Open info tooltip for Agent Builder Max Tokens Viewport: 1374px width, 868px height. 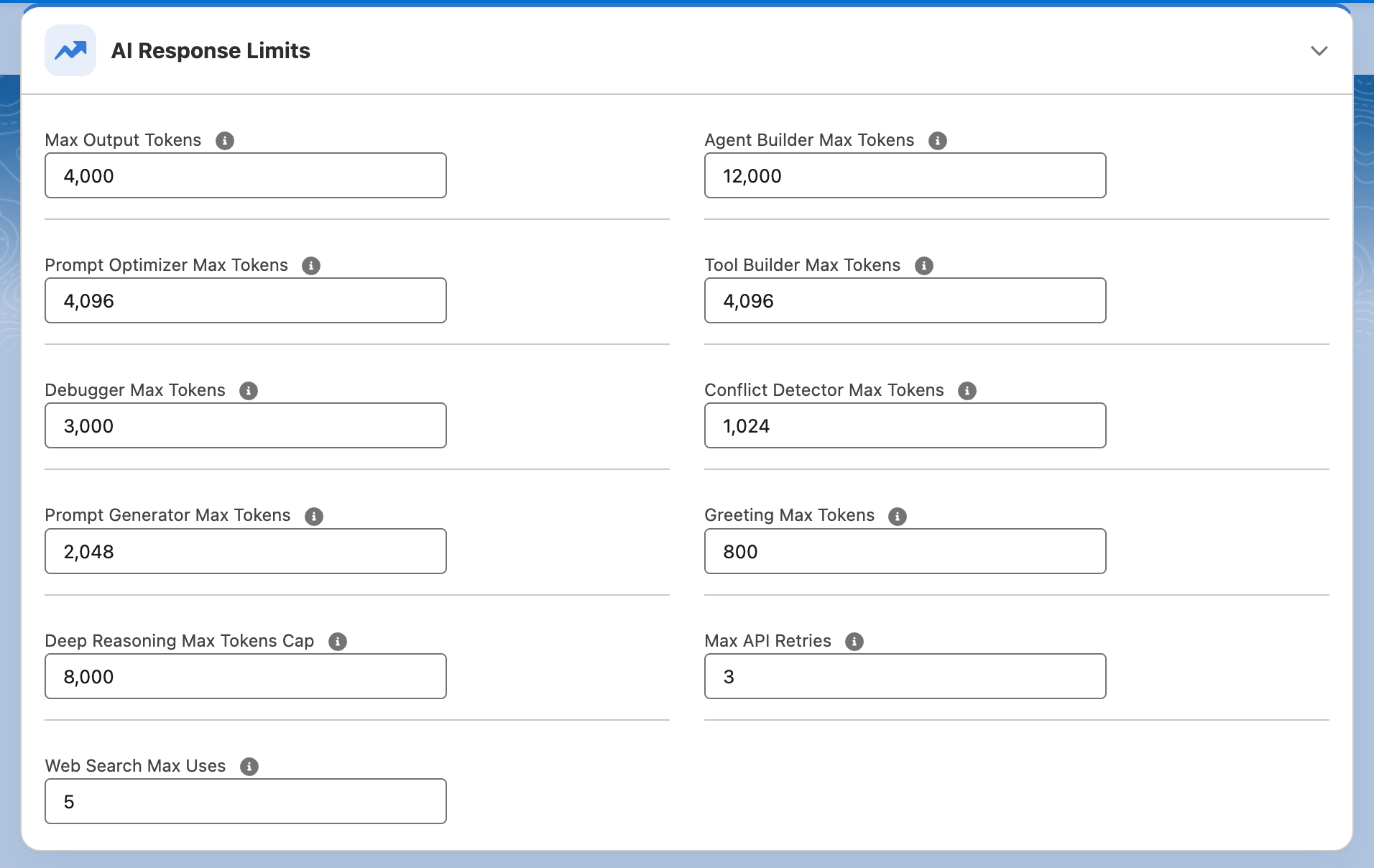tap(937, 141)
